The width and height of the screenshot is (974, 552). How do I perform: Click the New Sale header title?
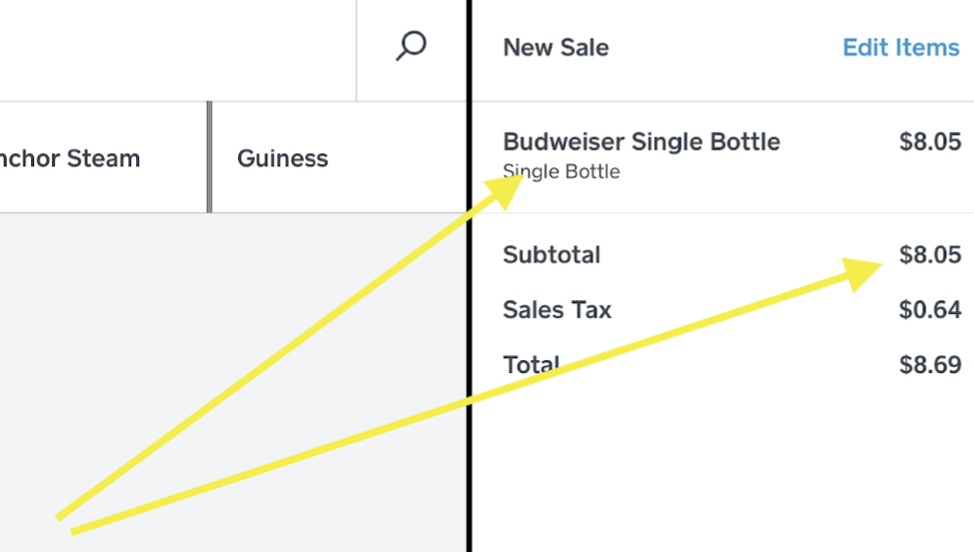coord(555,47)
